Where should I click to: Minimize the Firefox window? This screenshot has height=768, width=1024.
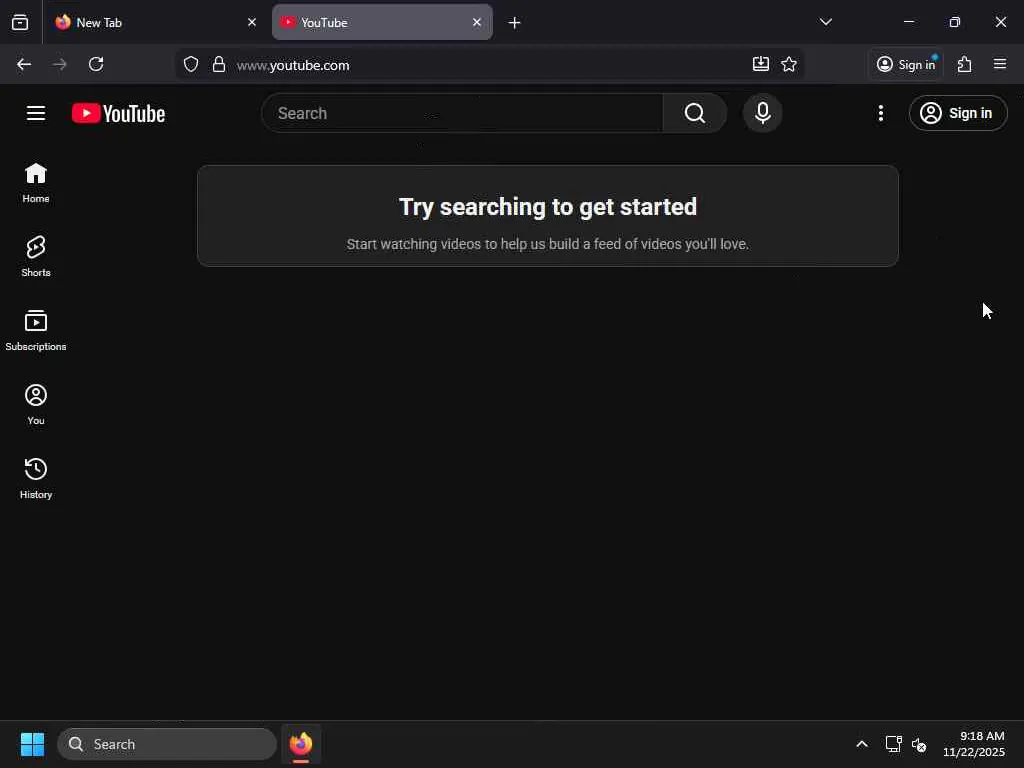[x=909, y=22]
